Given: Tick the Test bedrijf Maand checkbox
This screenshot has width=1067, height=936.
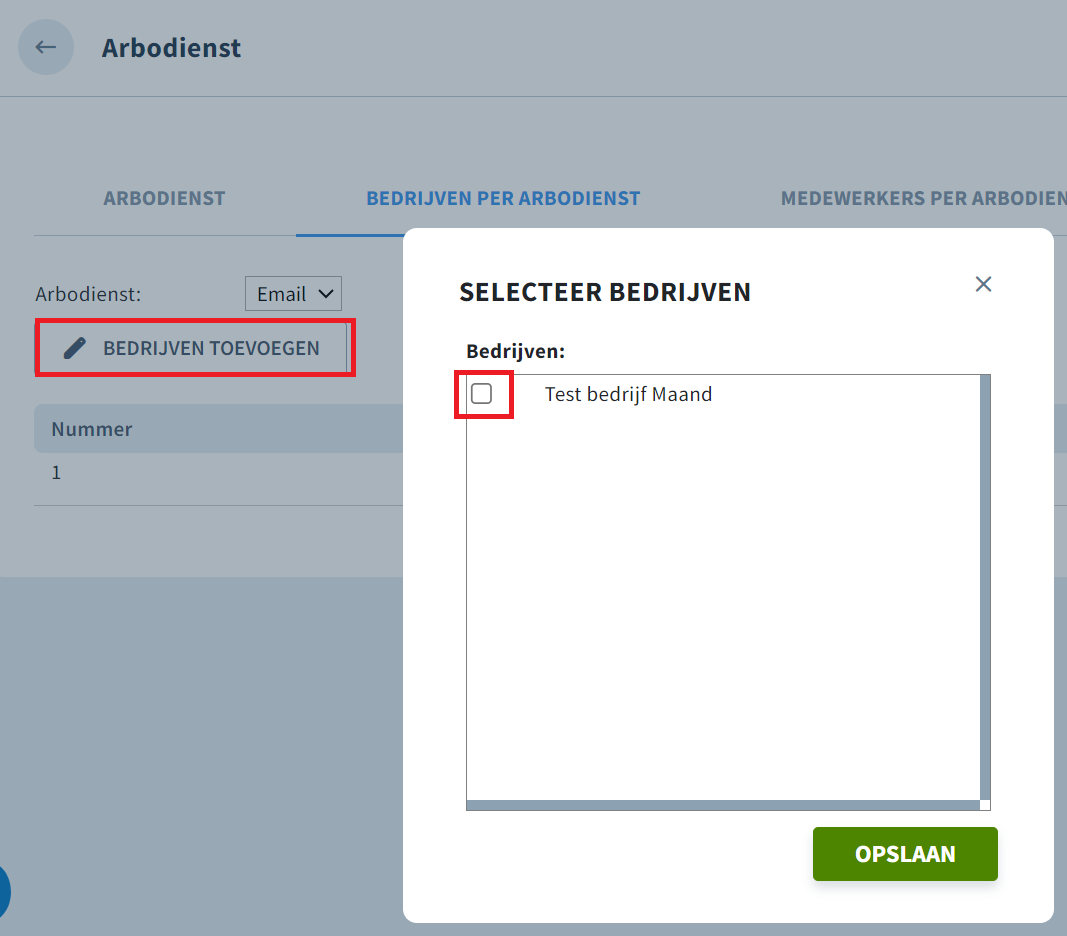Looking at the screenshot, I should [481, 393].
